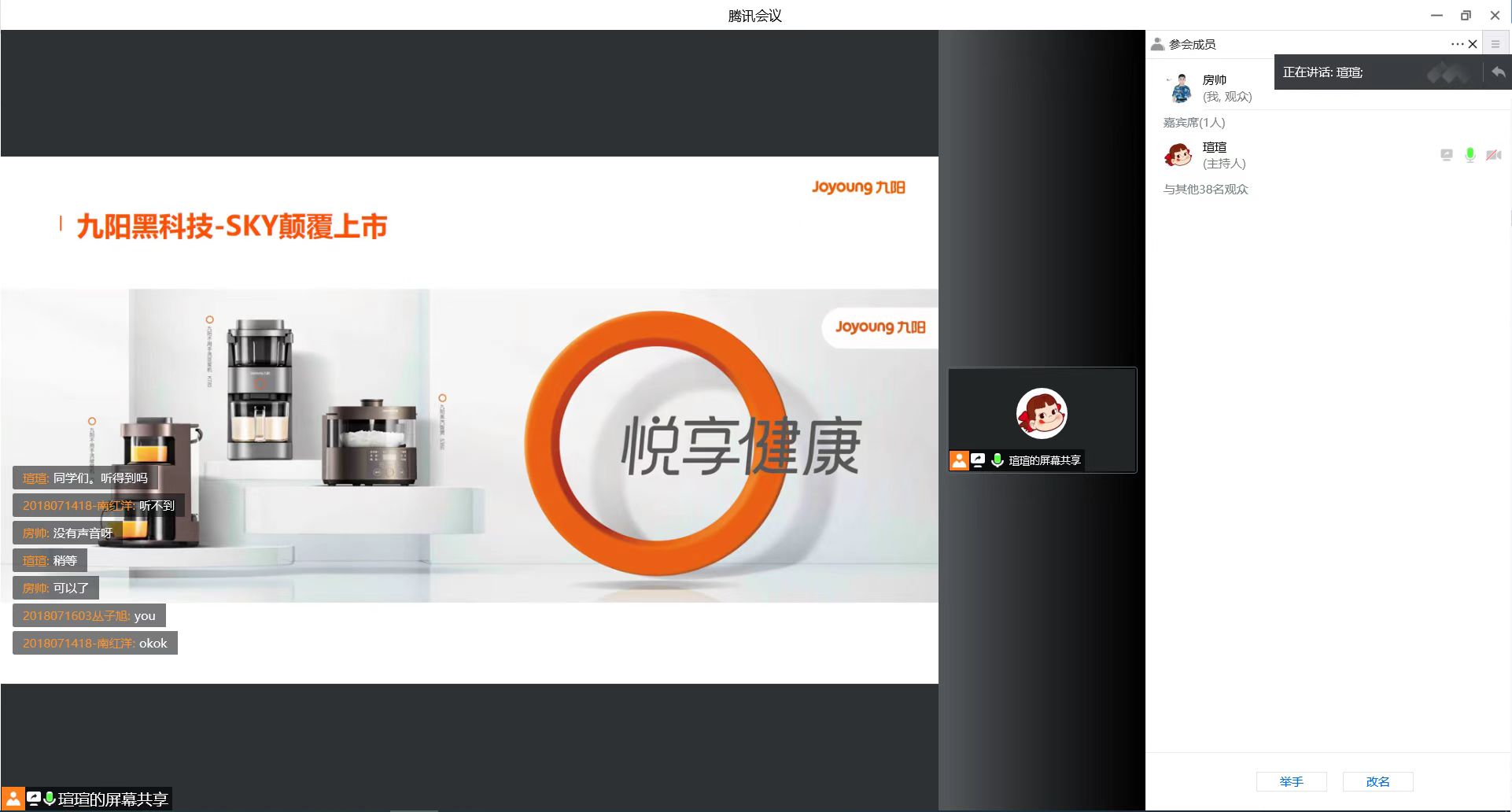
Task: Click orange host icon in the video thumbnail
Action: click(x=959, y=460)
